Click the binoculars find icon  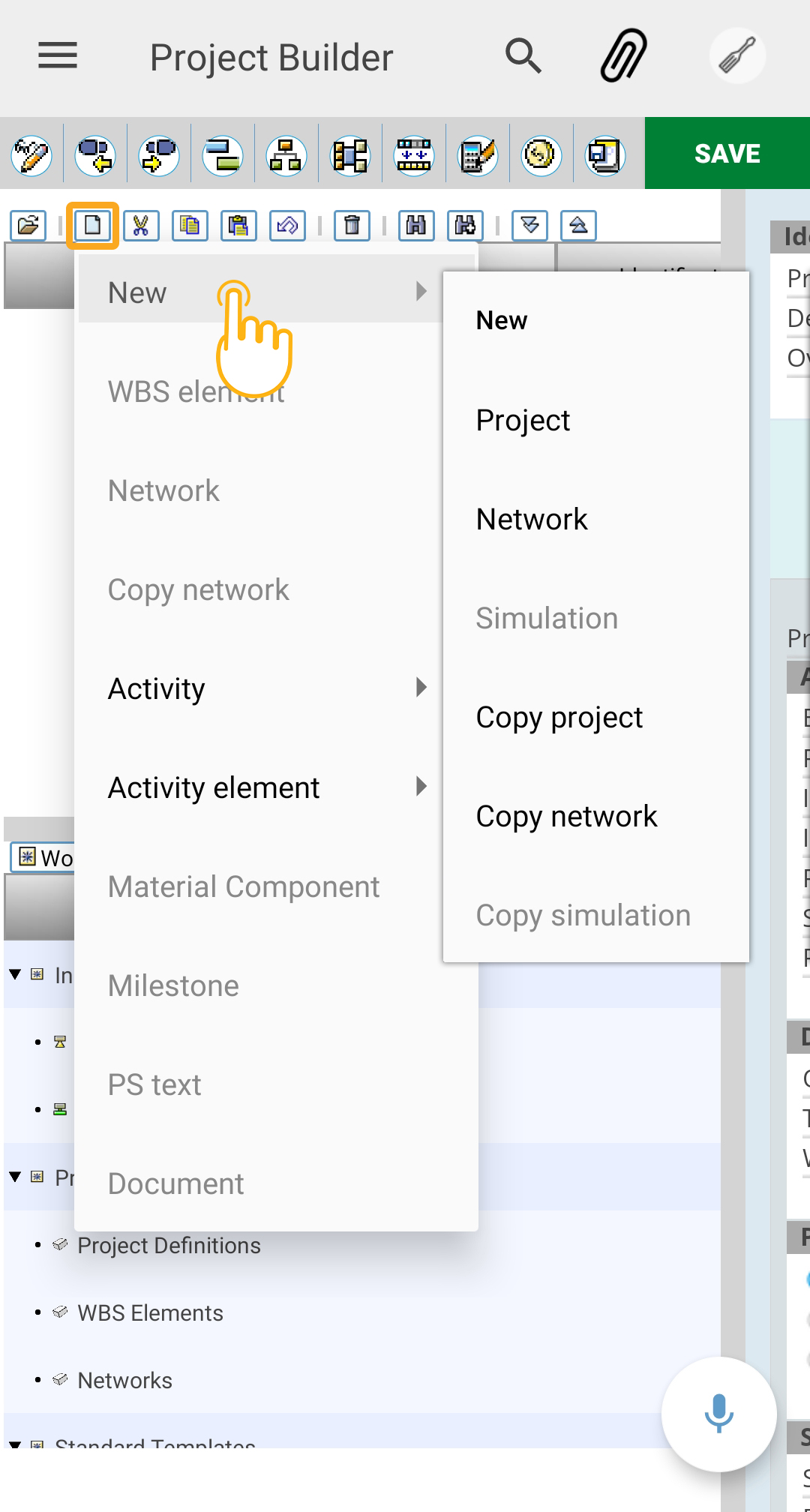pos(416,225)
